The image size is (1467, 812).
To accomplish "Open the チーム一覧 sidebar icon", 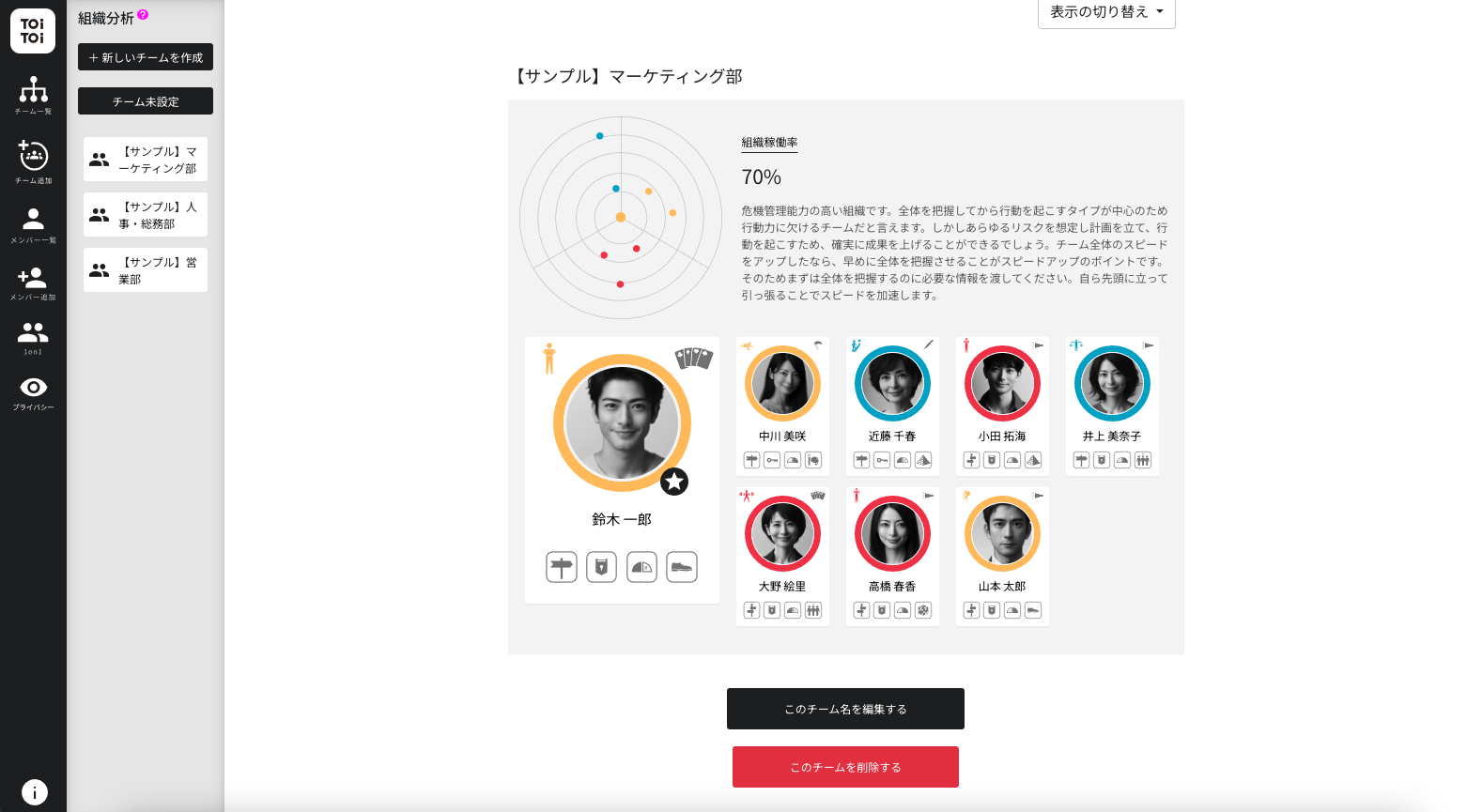I will (33, 95).
